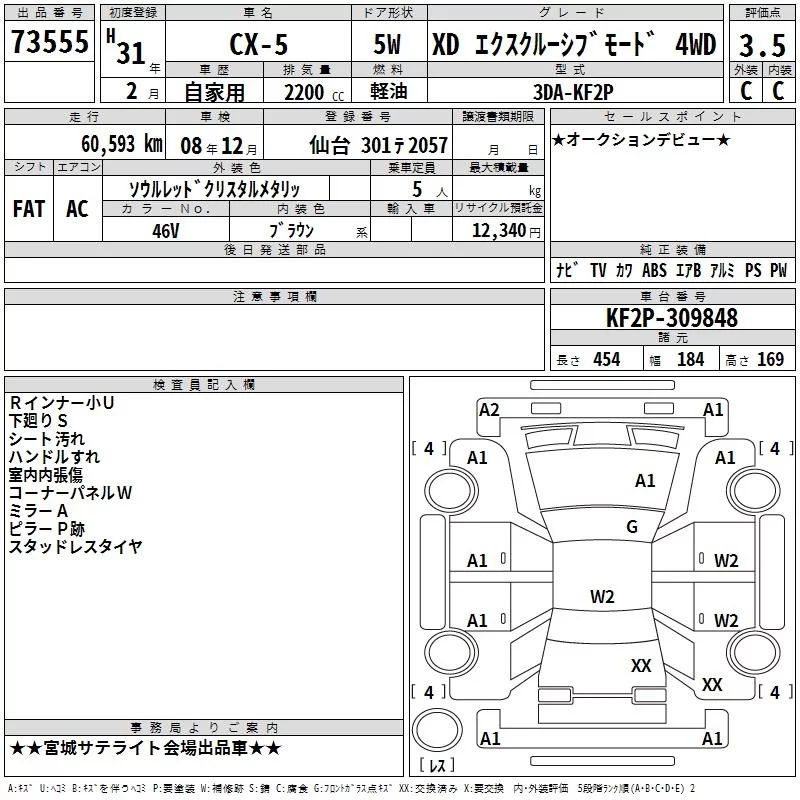800x800 pixels.
Task: Click the color number 46V
Action: [x=165, y=231]
